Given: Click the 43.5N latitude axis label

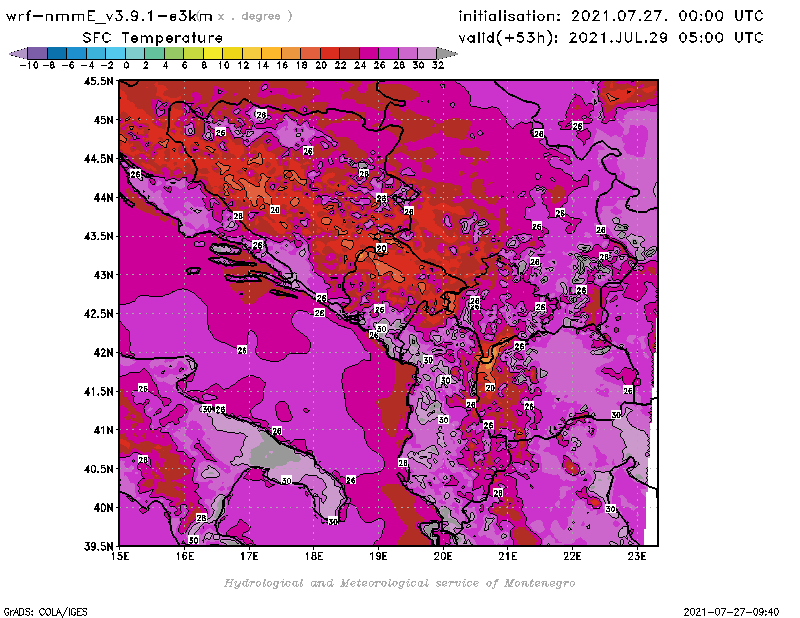Looking at the screenshot, I should coord(98,236).
